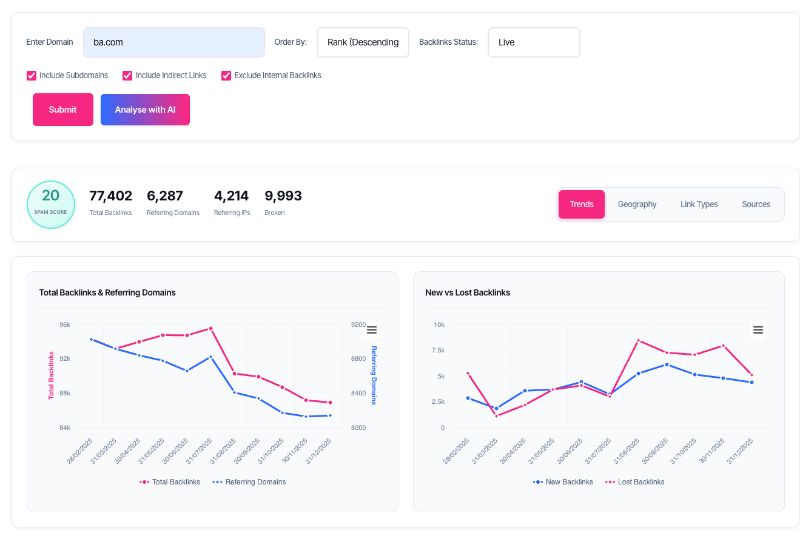Uncheck Exclude Internal Backlinks checkbox
Image resolution: width=800 pixels, height=548 pixels.
click(x=226, y=76)
